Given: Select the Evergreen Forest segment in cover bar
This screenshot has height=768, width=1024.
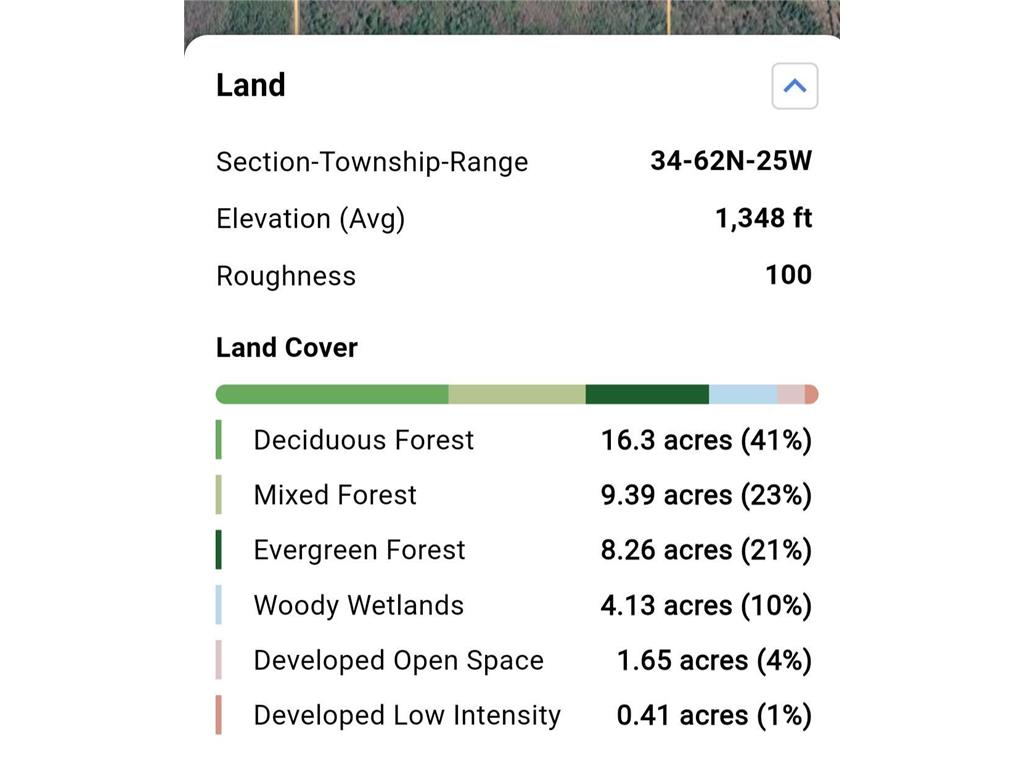Looking at the screenshot, I should pos(647,394).
